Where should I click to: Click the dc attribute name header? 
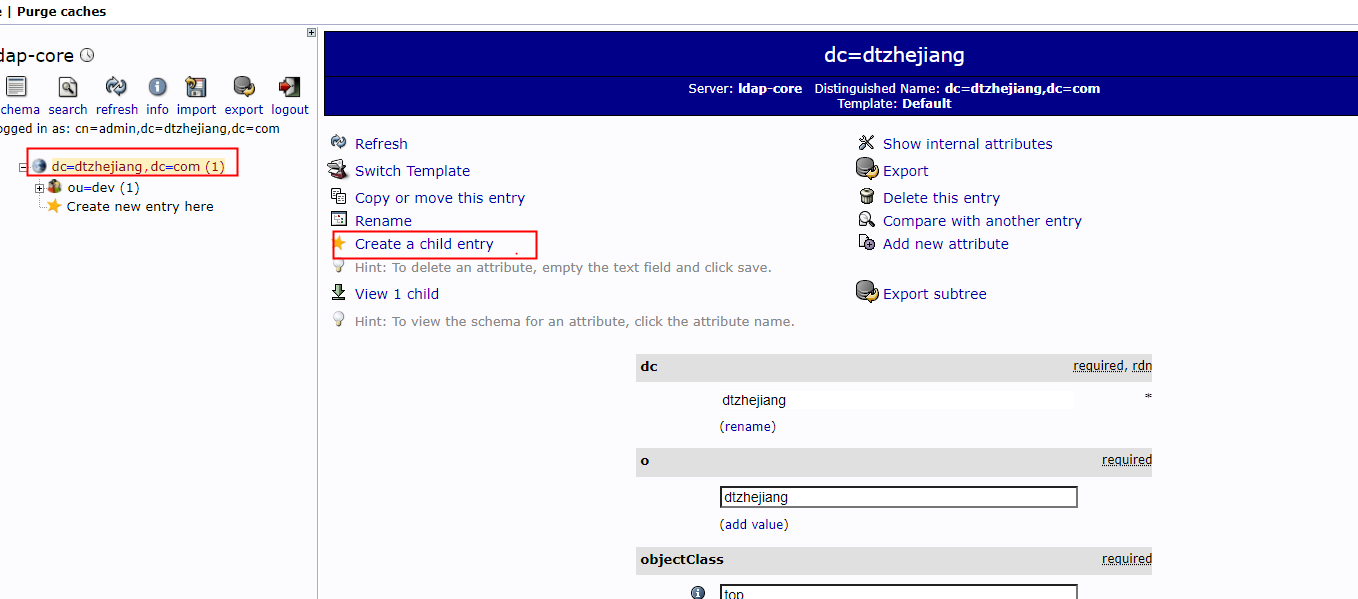coord(649,366)
